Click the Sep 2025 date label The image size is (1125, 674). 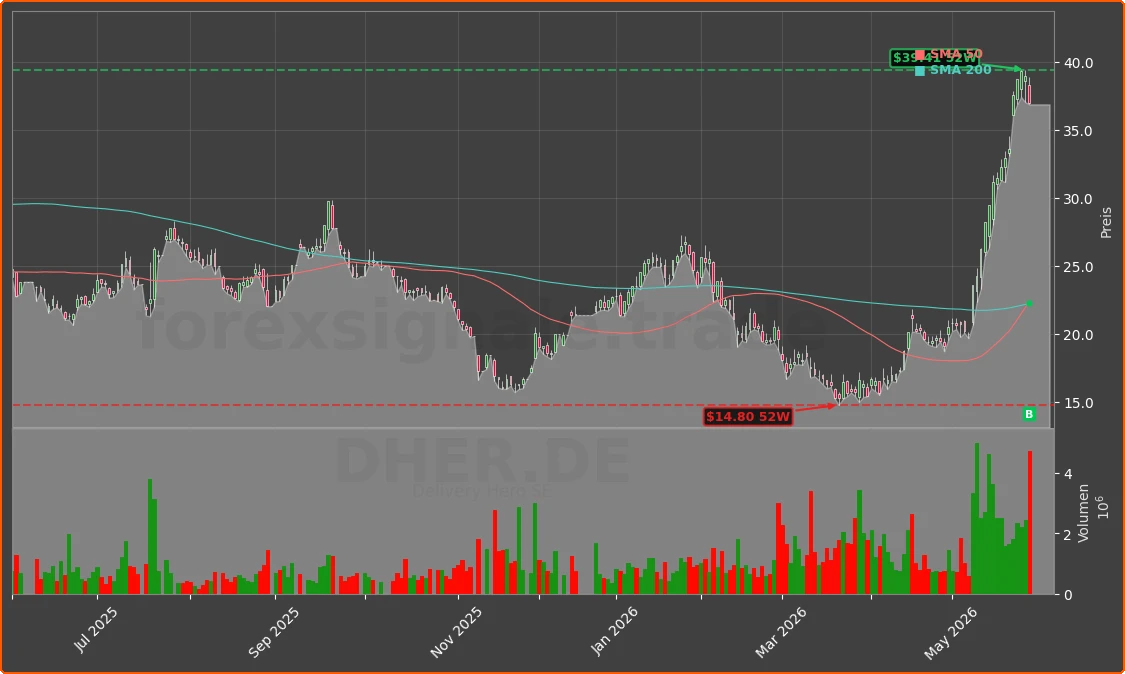tap(273, 632)
